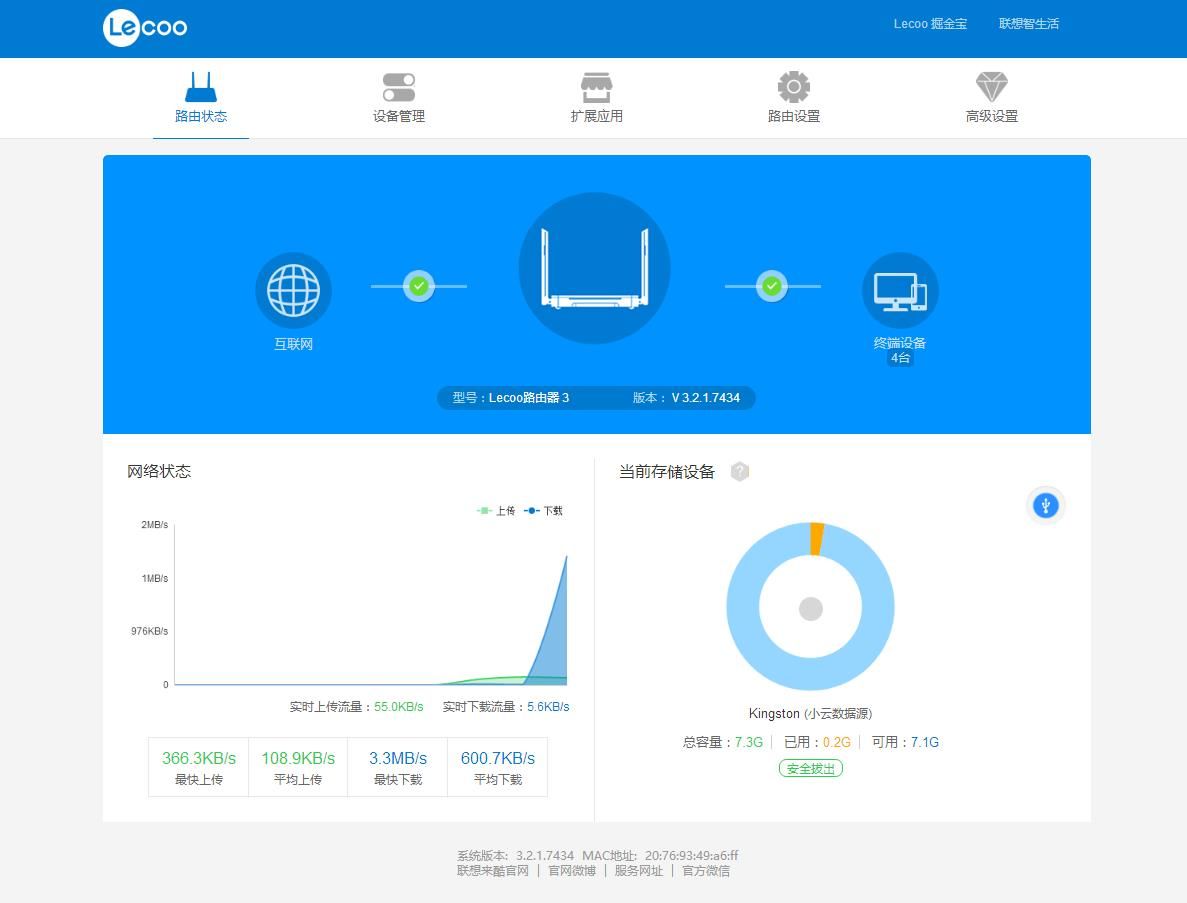Screen dimensions: 1187x903
Task: Click the 600.7KB/s average download value
Action: coord(498,758)
